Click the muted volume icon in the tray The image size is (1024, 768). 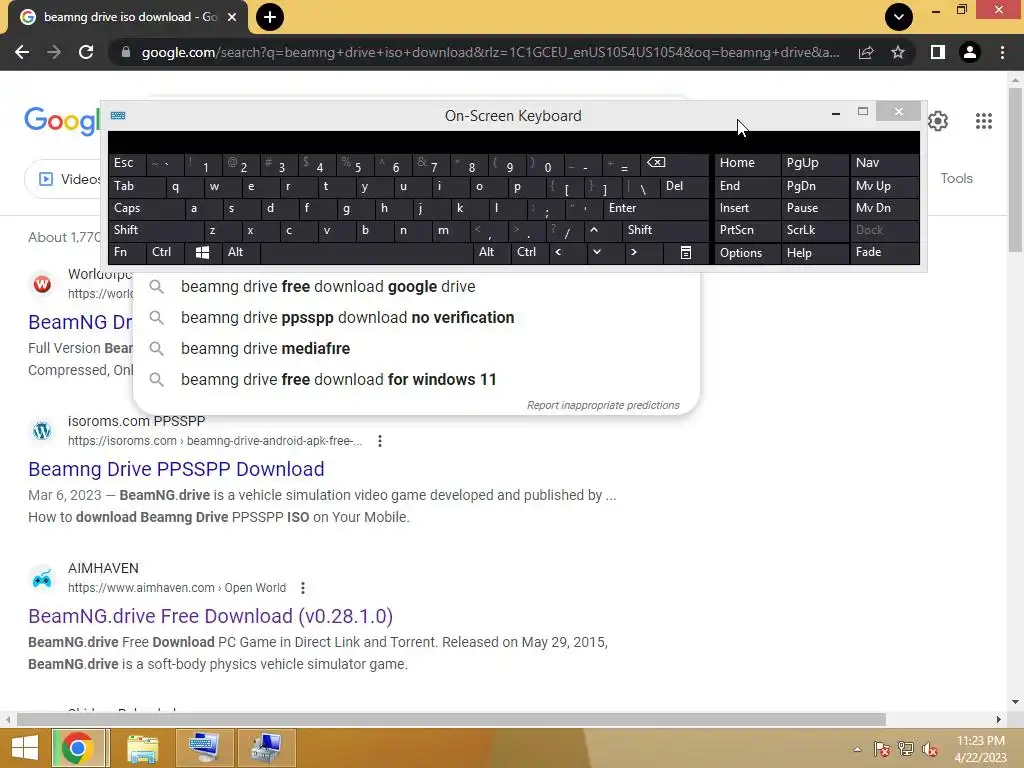929,750
